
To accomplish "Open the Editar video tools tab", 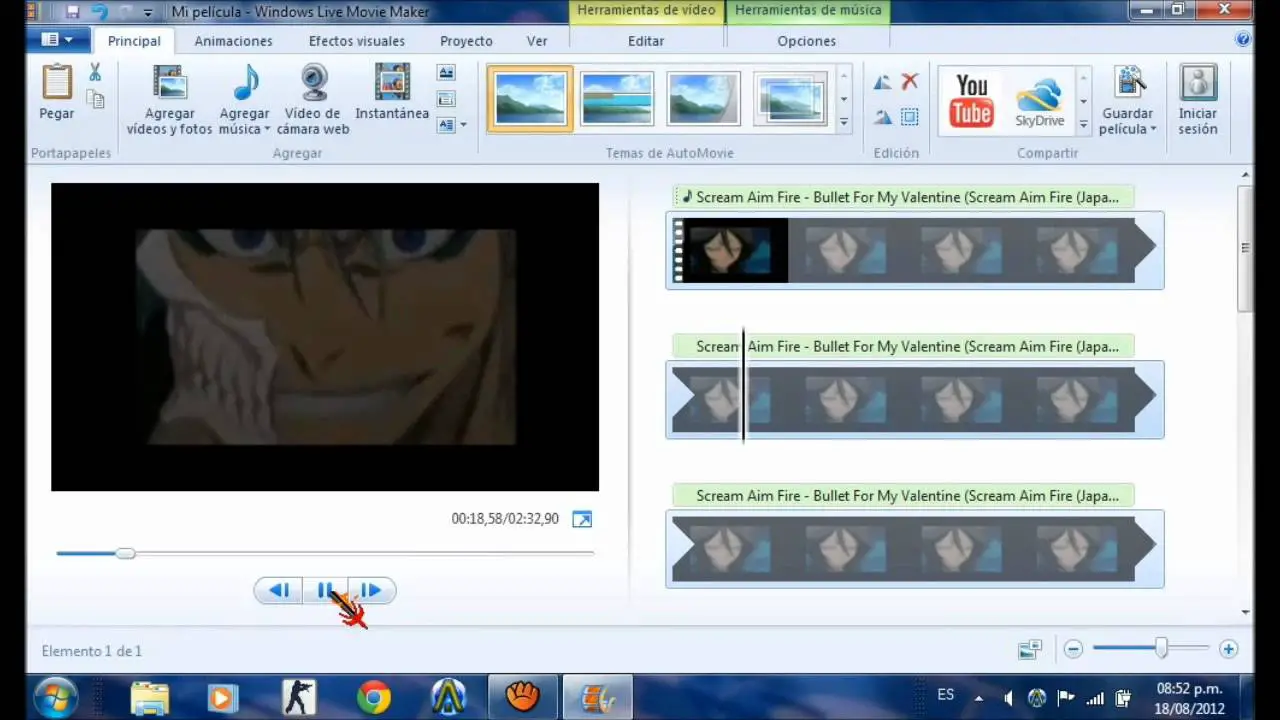I will 646,41.
